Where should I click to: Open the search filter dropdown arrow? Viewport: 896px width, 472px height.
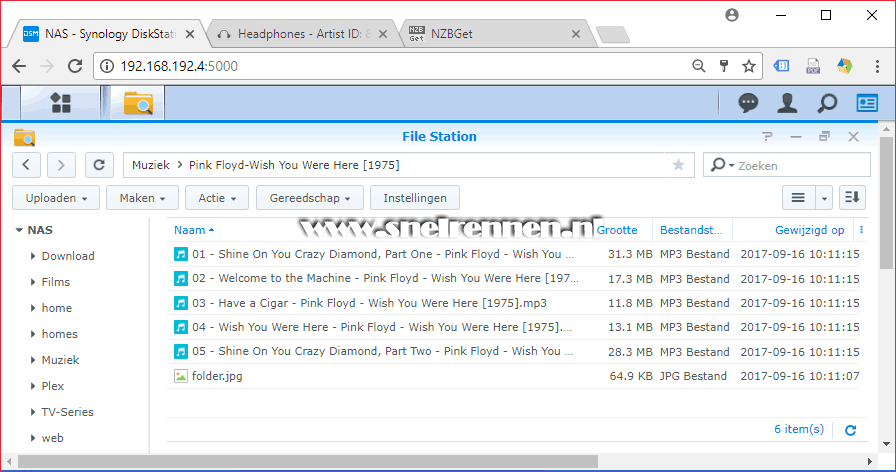pyautogui.click(x=732, y=166)
